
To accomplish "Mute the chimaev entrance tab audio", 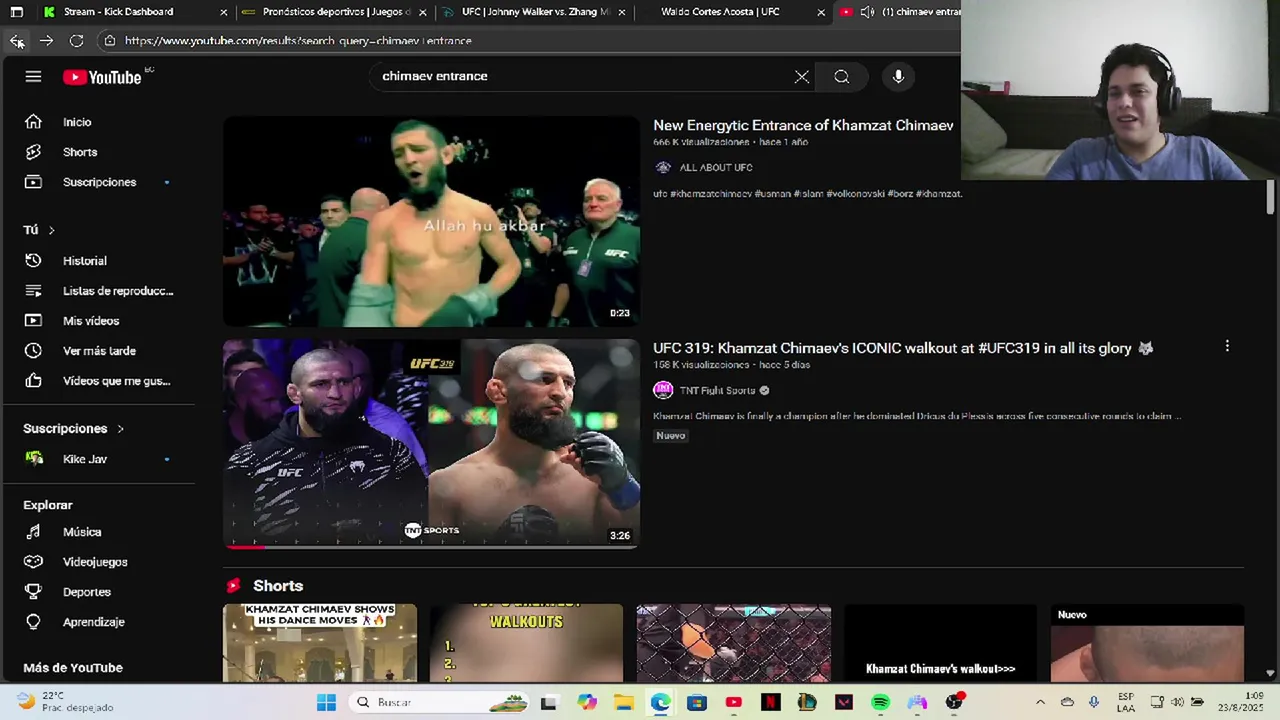I will pyautogui.click(x=867, y=12).
